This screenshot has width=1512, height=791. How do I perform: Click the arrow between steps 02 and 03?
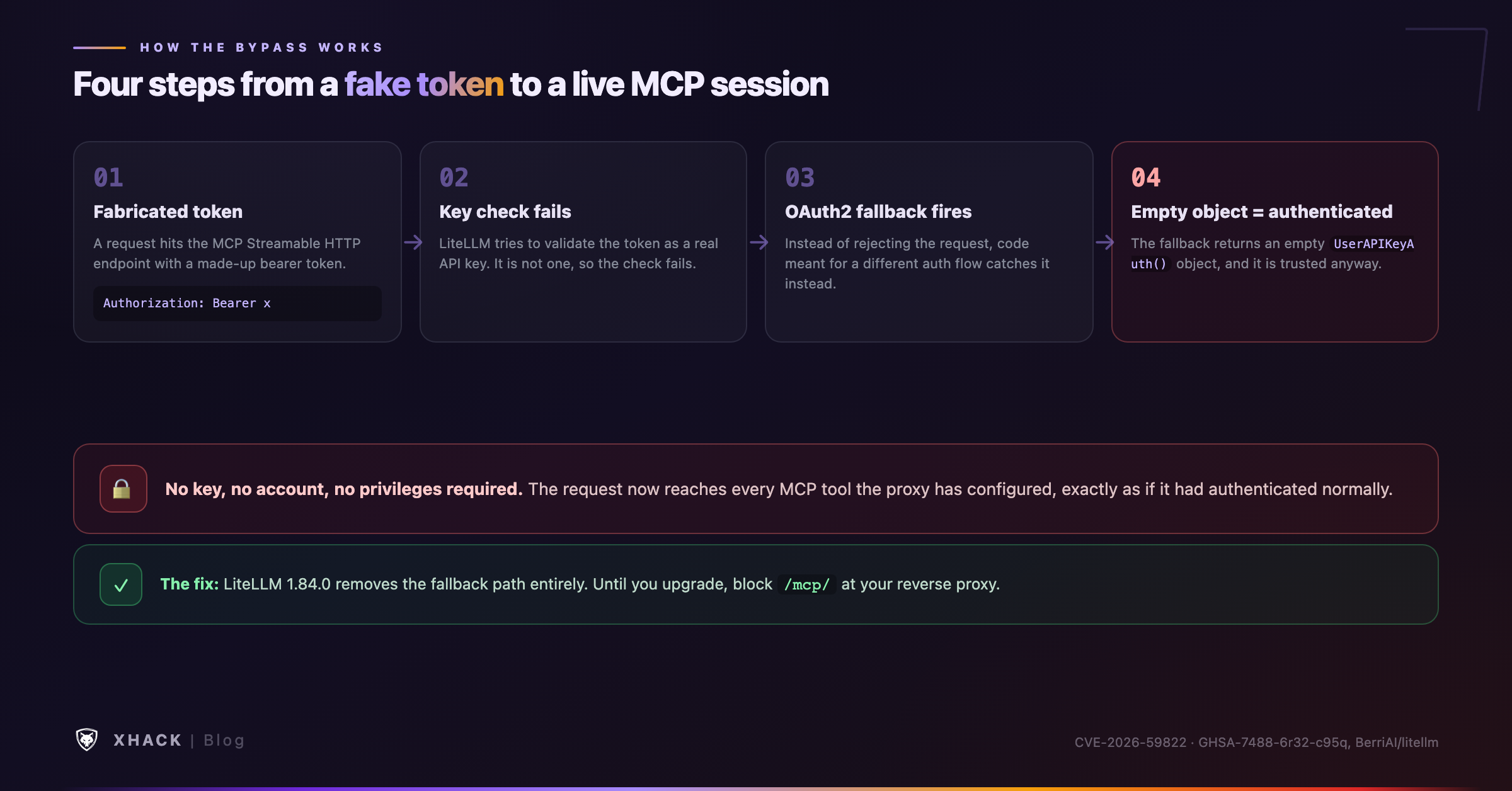(x=759, y=242)
